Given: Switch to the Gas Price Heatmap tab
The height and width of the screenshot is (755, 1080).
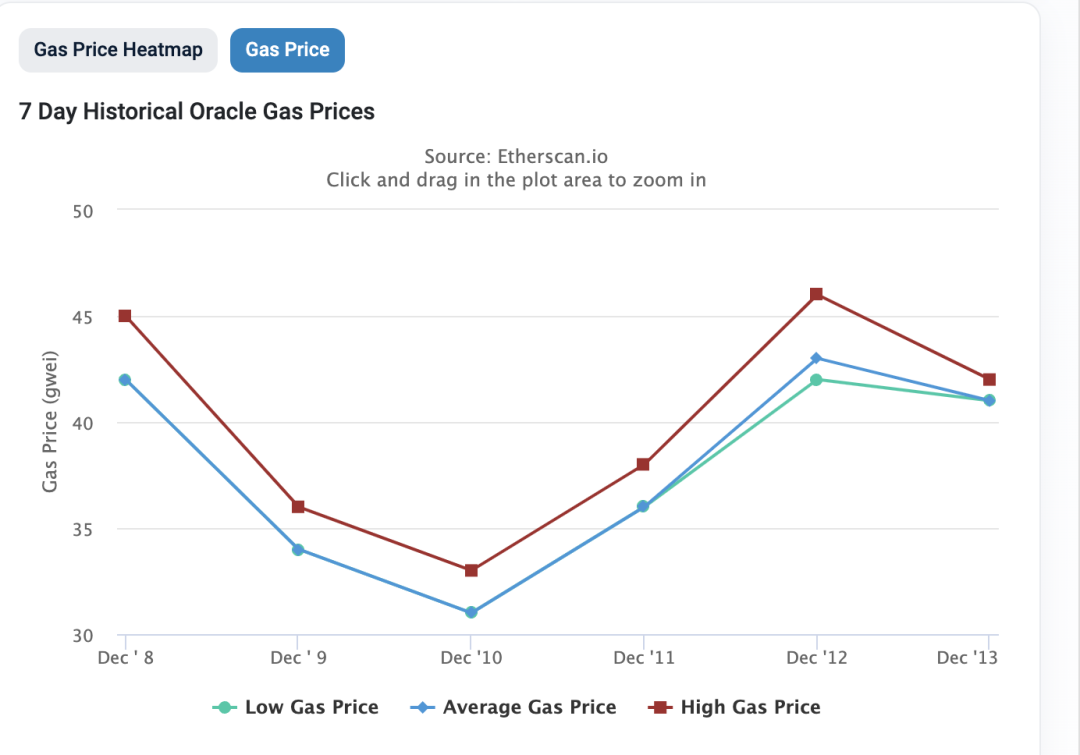Looking at the screenshot, I should coord(118,50).
